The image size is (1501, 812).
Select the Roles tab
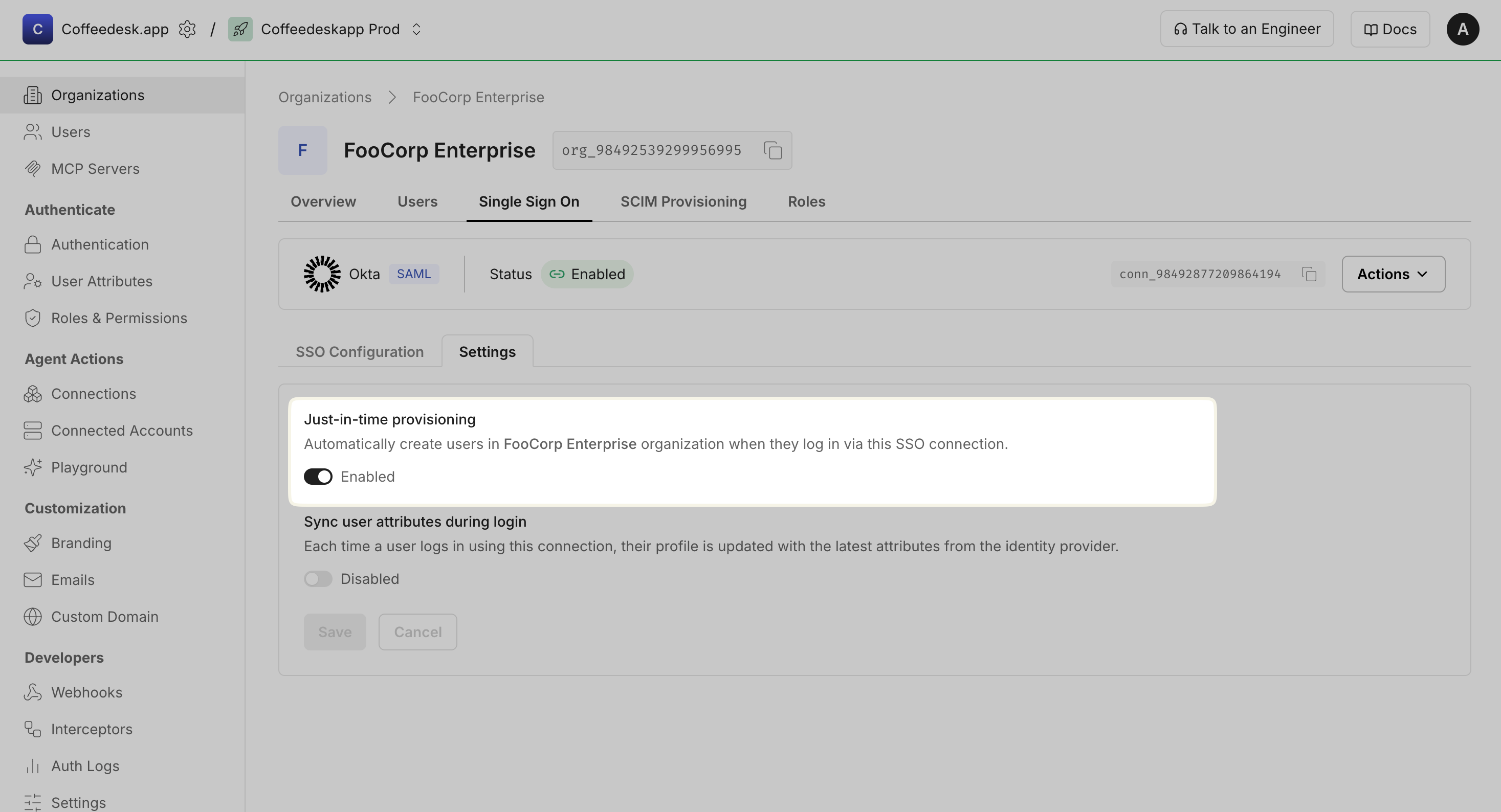806,201
